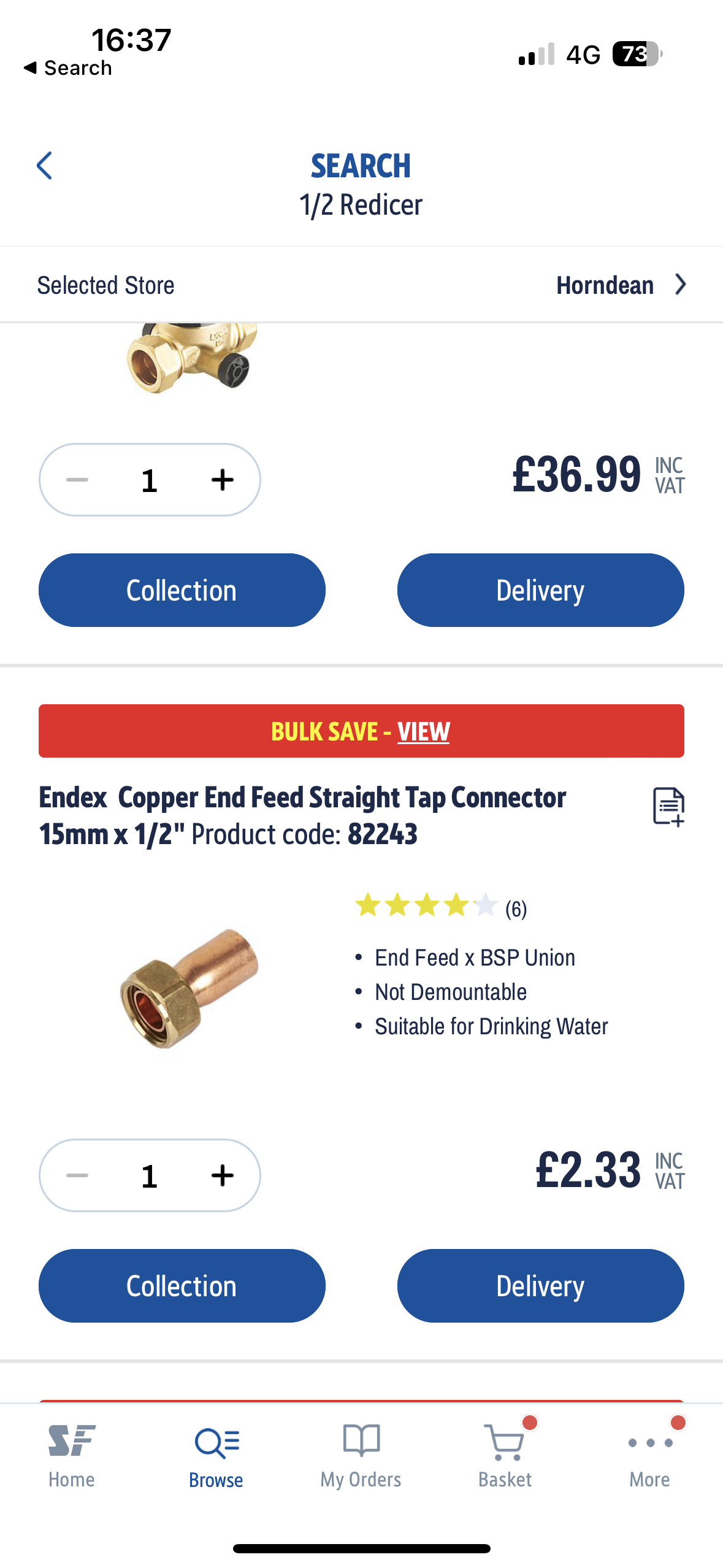Decrease quantity of the £36.99 item
Image resolution: width=723 pixels, height=1568 pixels.
click(77, 480)
